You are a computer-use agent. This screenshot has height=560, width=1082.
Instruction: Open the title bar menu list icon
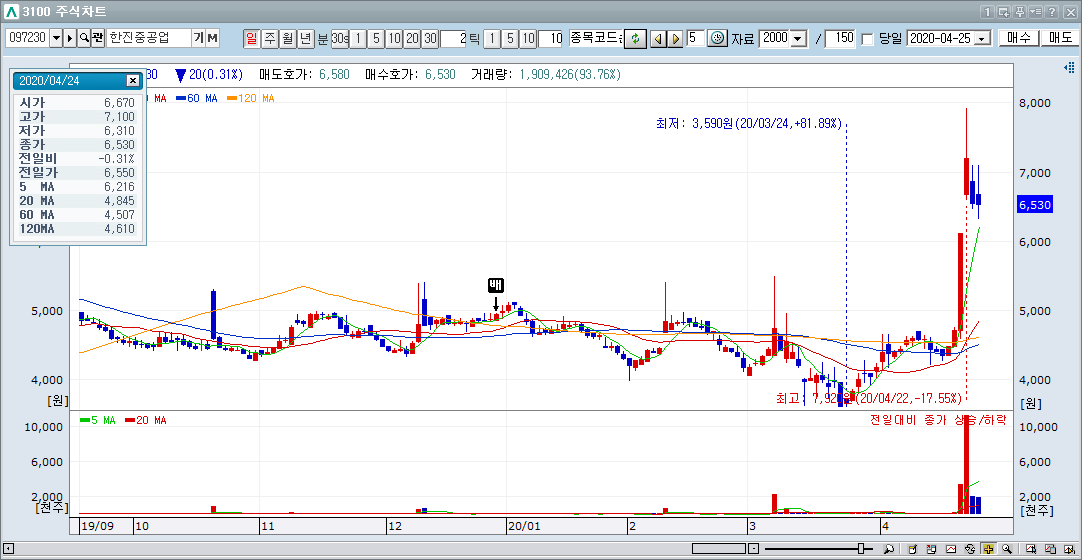click(1035, 12)
